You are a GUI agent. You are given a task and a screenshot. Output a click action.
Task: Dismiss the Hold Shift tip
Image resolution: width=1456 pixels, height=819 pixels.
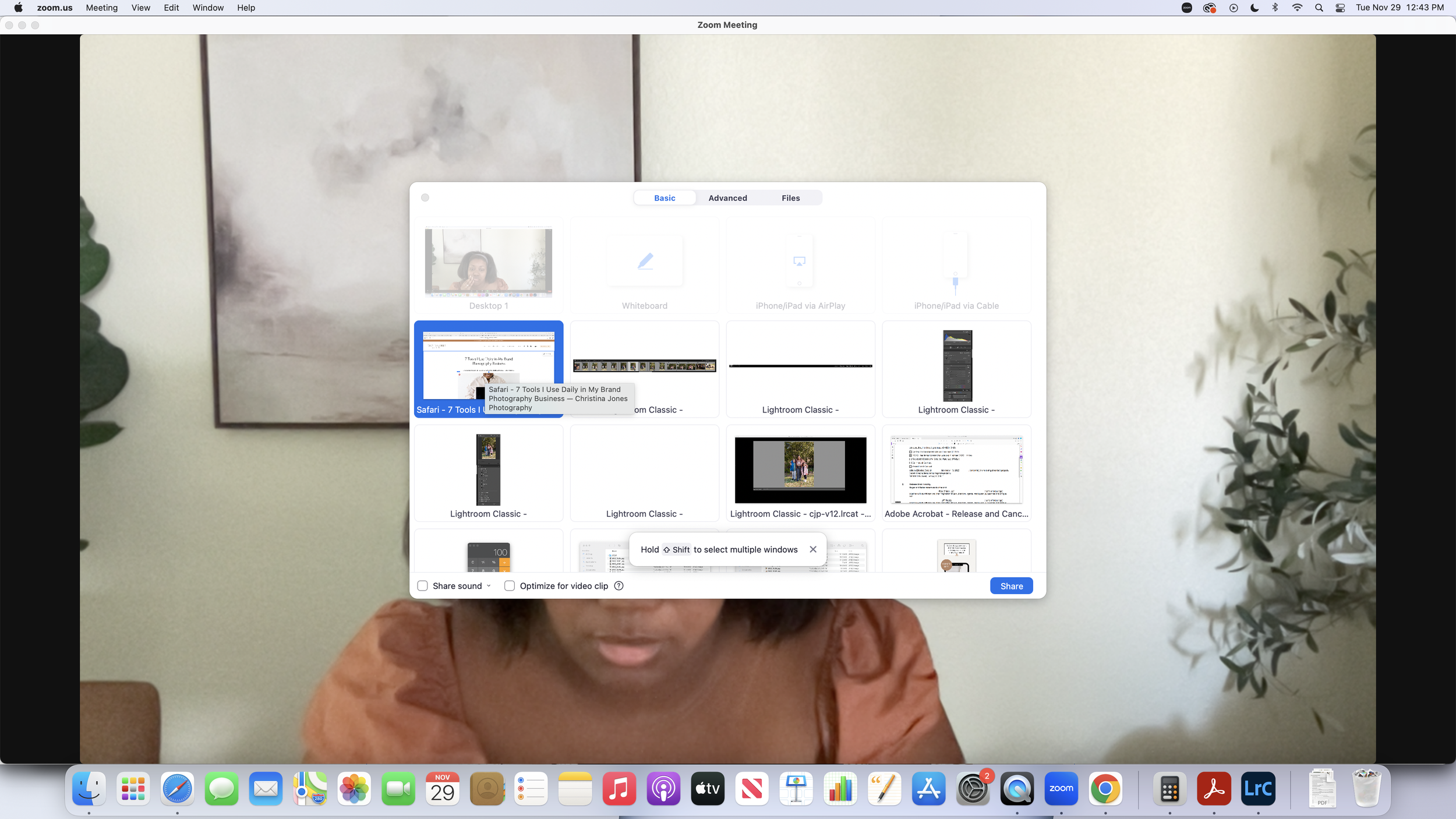pyautogui.click(x=813, y=549)
